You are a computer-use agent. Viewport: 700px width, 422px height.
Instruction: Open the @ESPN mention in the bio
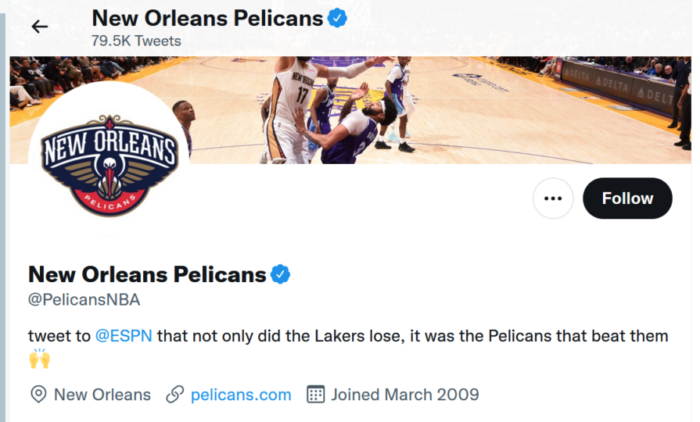tap(123, 336)
